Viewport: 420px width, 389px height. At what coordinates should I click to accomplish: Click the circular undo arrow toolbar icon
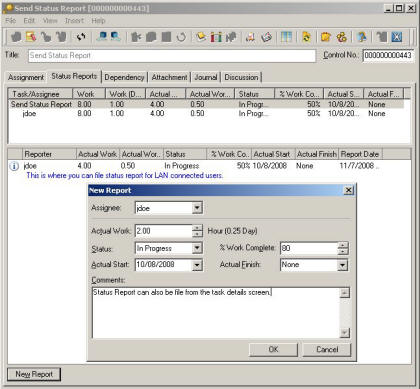click(x=181, y=37)
